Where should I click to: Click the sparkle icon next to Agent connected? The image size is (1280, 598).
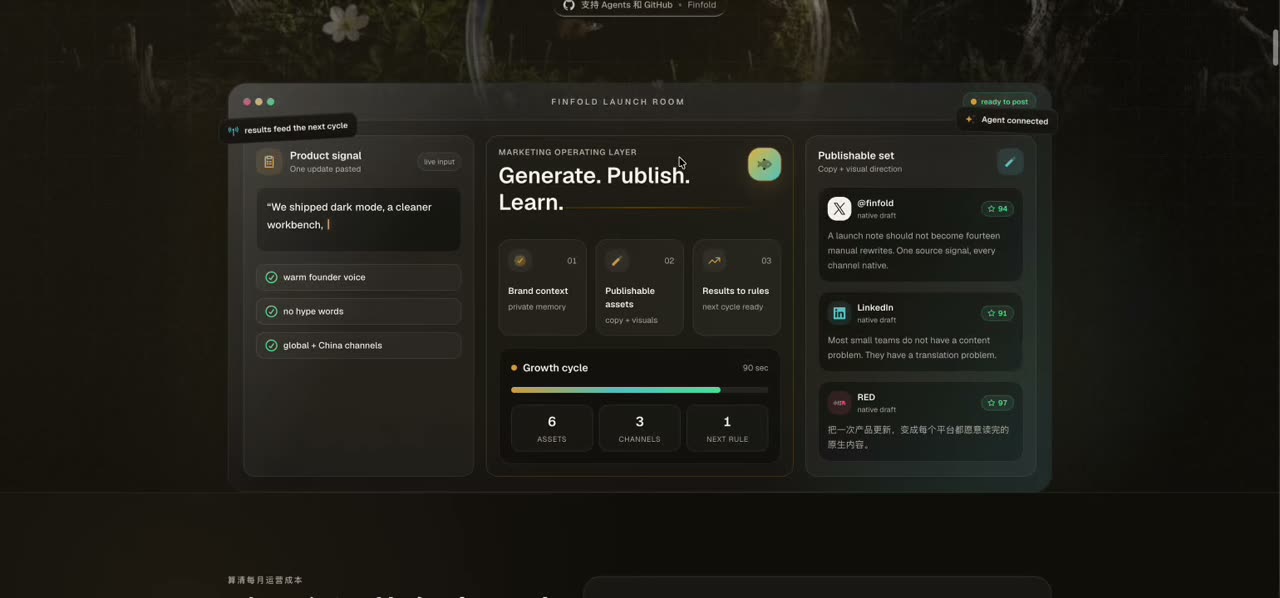969,119
